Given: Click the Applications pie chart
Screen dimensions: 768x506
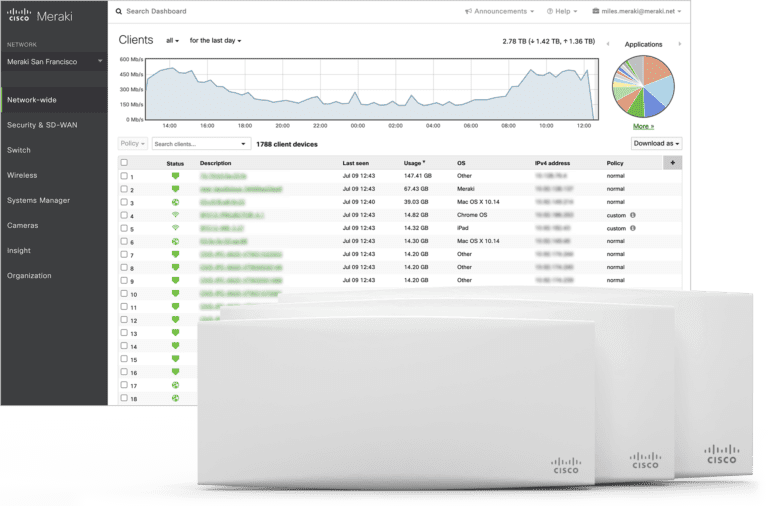Looking at the screenshot, I should (645, 86).
